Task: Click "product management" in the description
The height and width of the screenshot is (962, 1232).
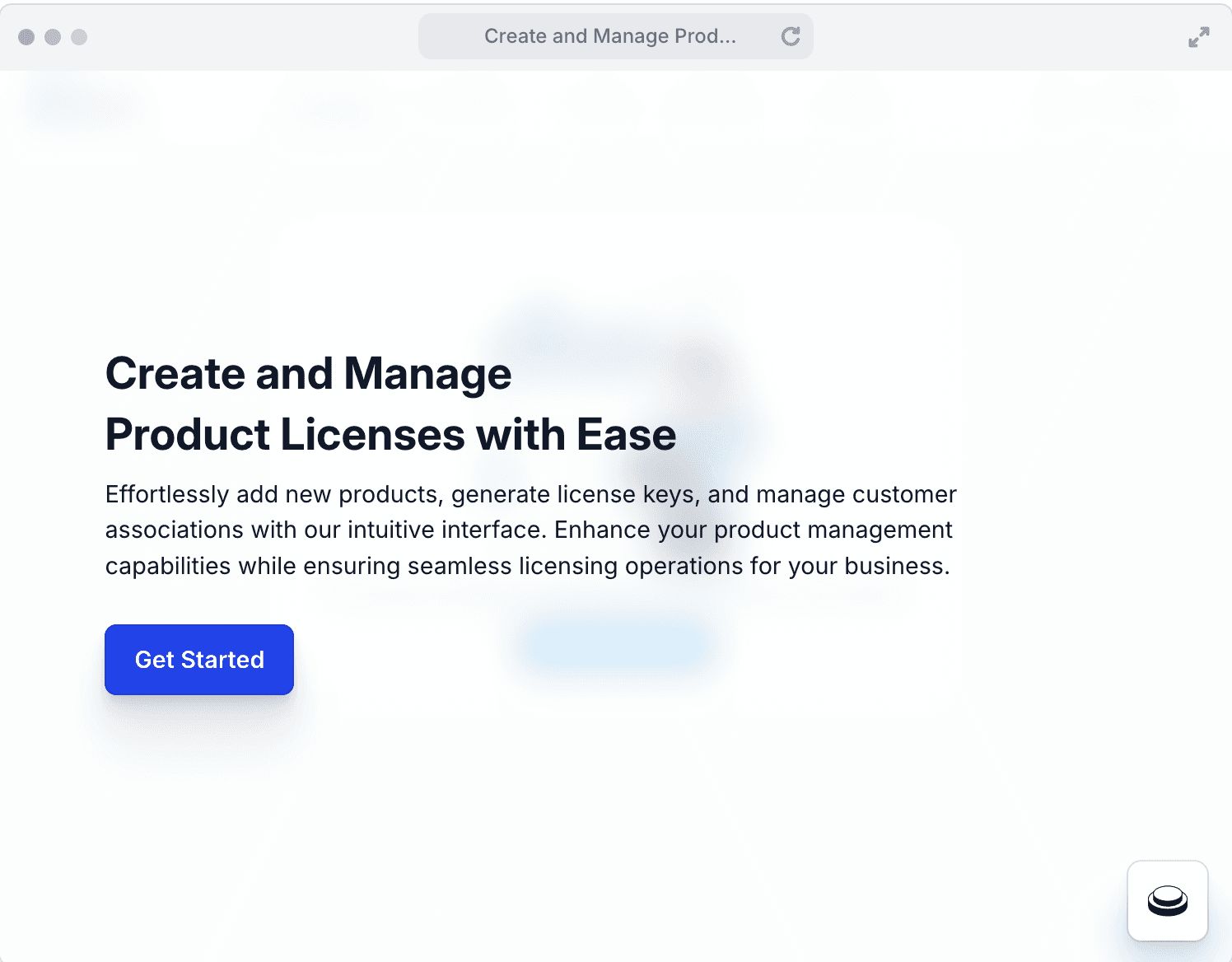Action: pos(833,530)
